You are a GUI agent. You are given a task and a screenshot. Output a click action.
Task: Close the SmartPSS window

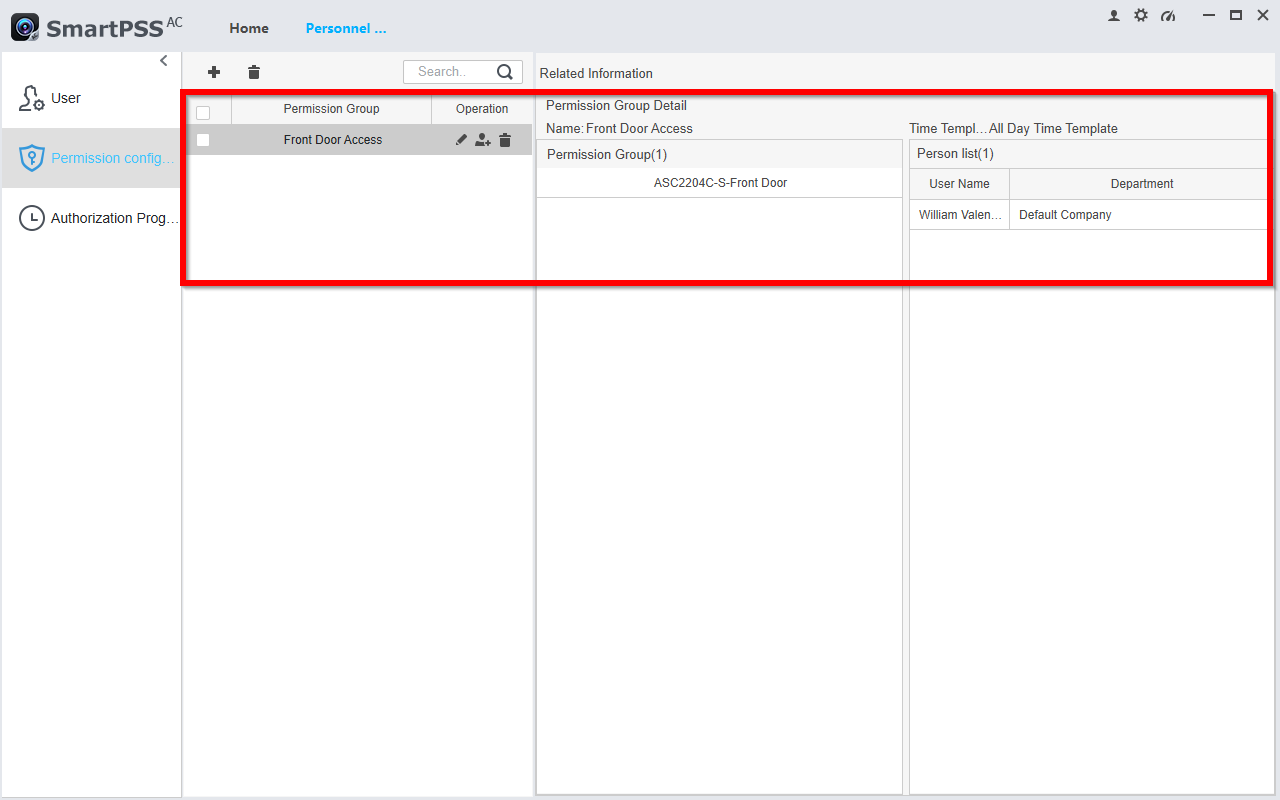(1263, 16)
